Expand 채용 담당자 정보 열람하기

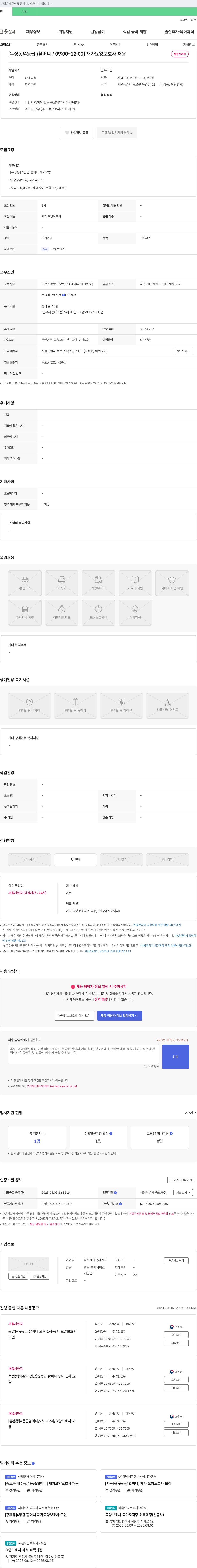(x=120, y=1015)
